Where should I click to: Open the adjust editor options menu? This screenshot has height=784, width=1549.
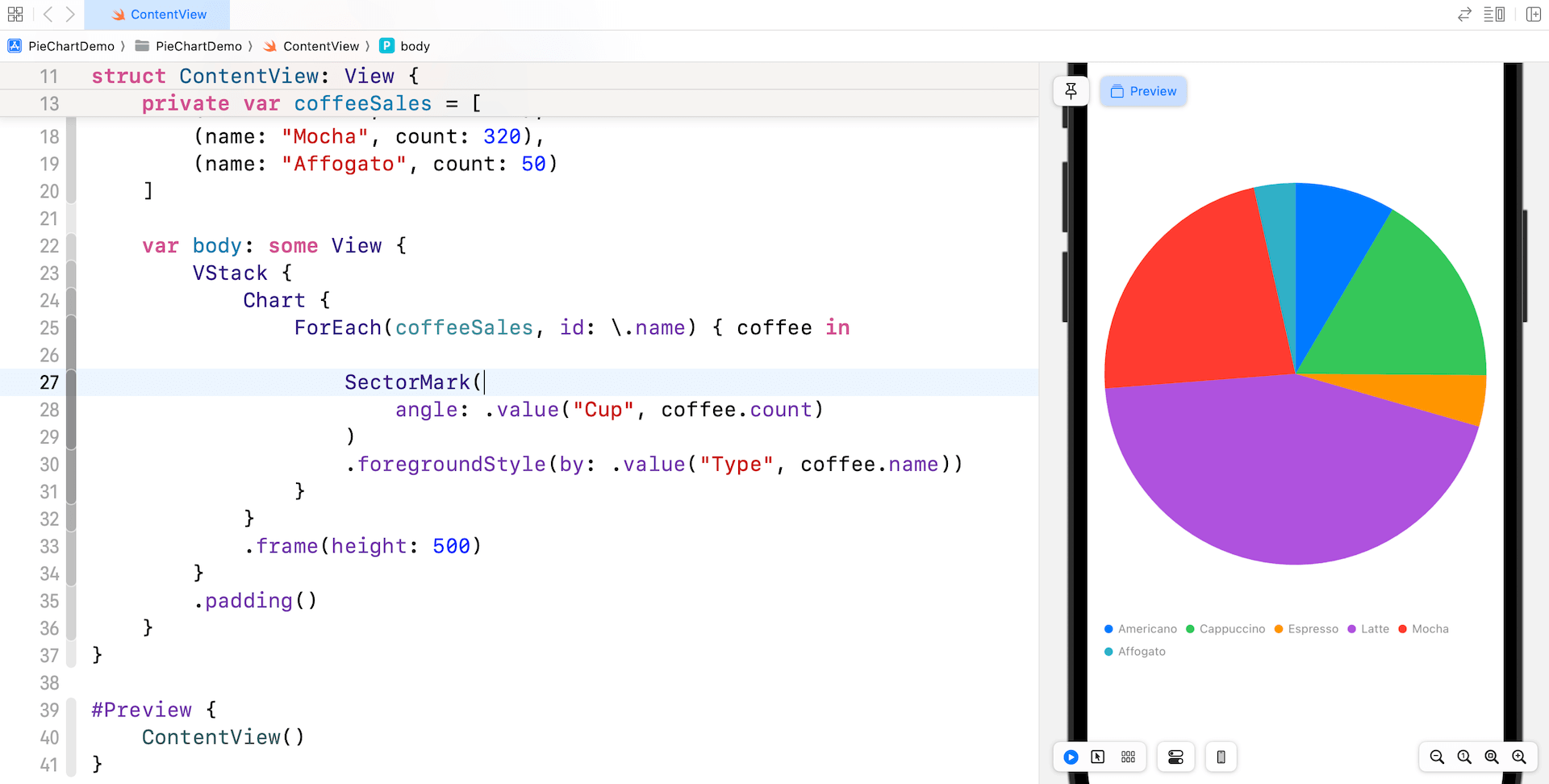1494,15
